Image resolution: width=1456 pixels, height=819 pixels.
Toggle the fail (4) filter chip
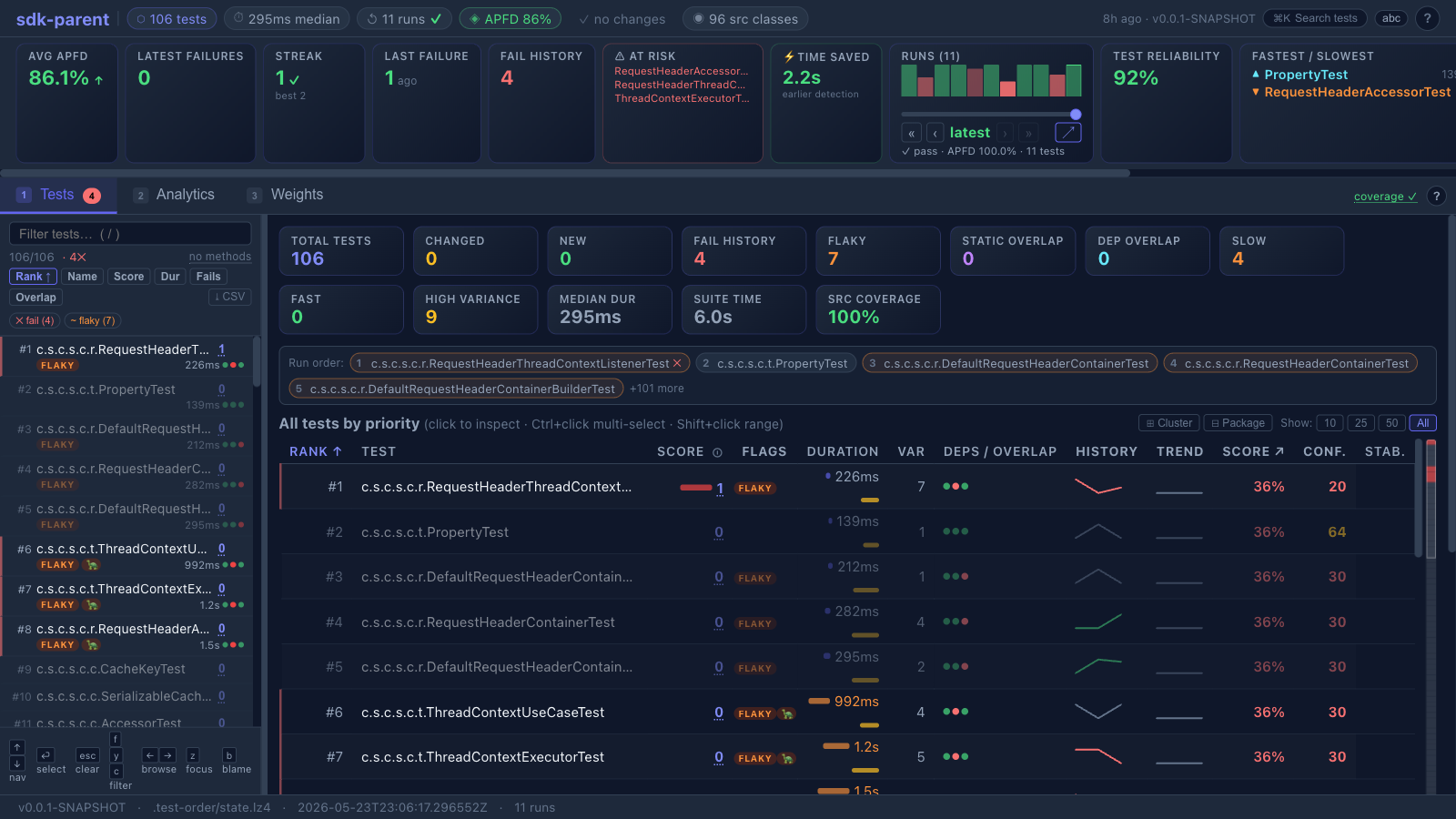pyautogui.click(x=35, y=320)
